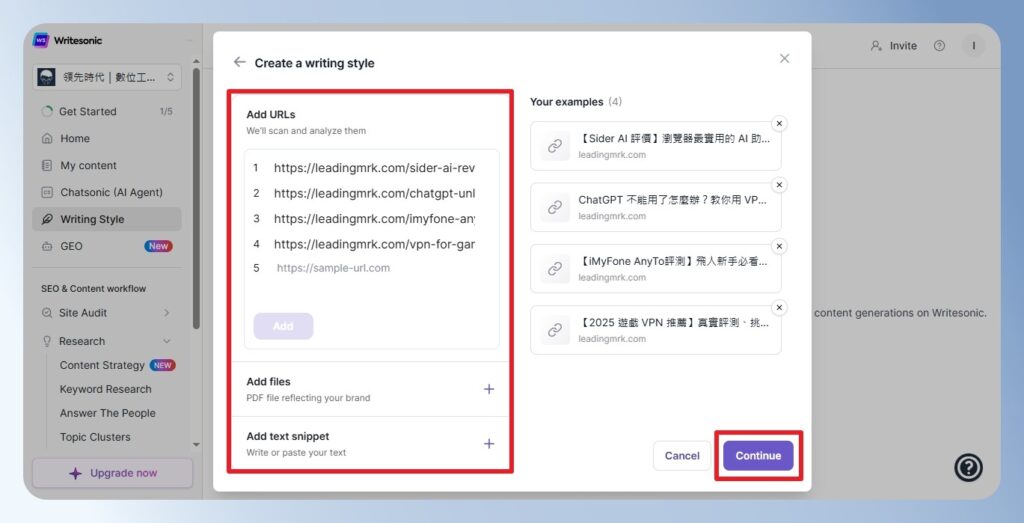Screen dimensions: 1024x523
Task: Open My content page
Action: point(106,165)
